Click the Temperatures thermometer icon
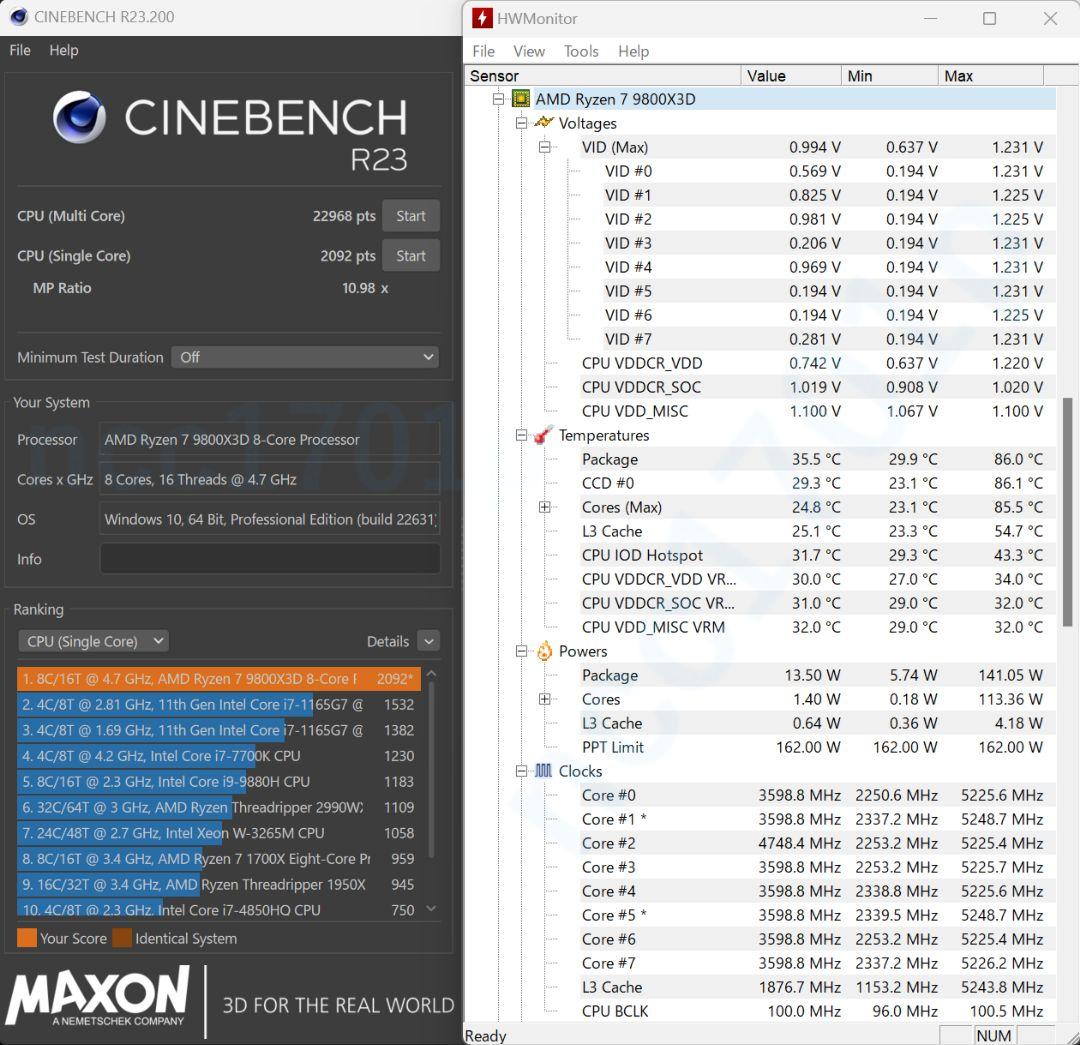The width and height of the screenshot is (1080, 1045). point(544,435)
